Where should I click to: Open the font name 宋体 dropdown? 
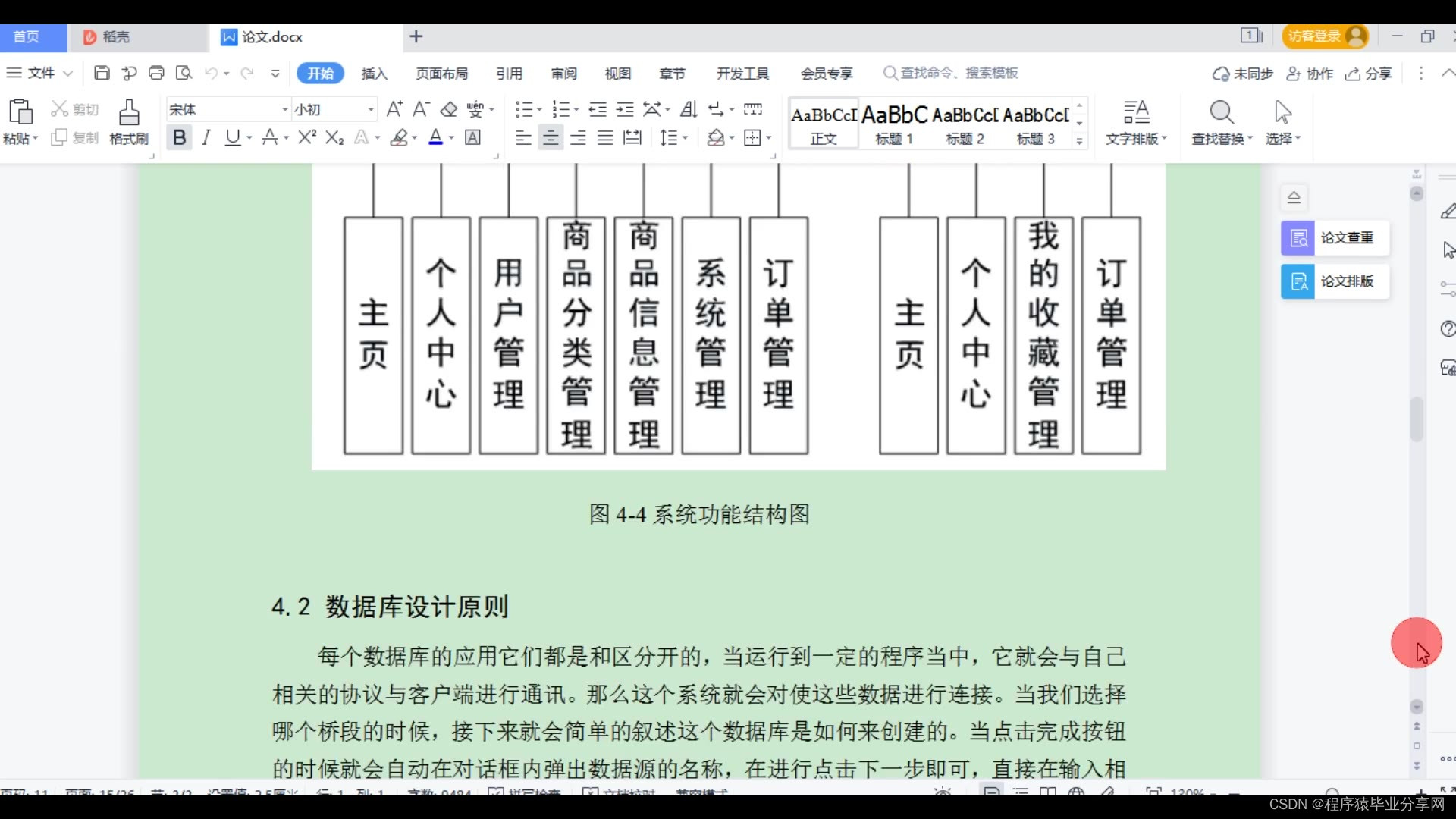coord(285,110)
